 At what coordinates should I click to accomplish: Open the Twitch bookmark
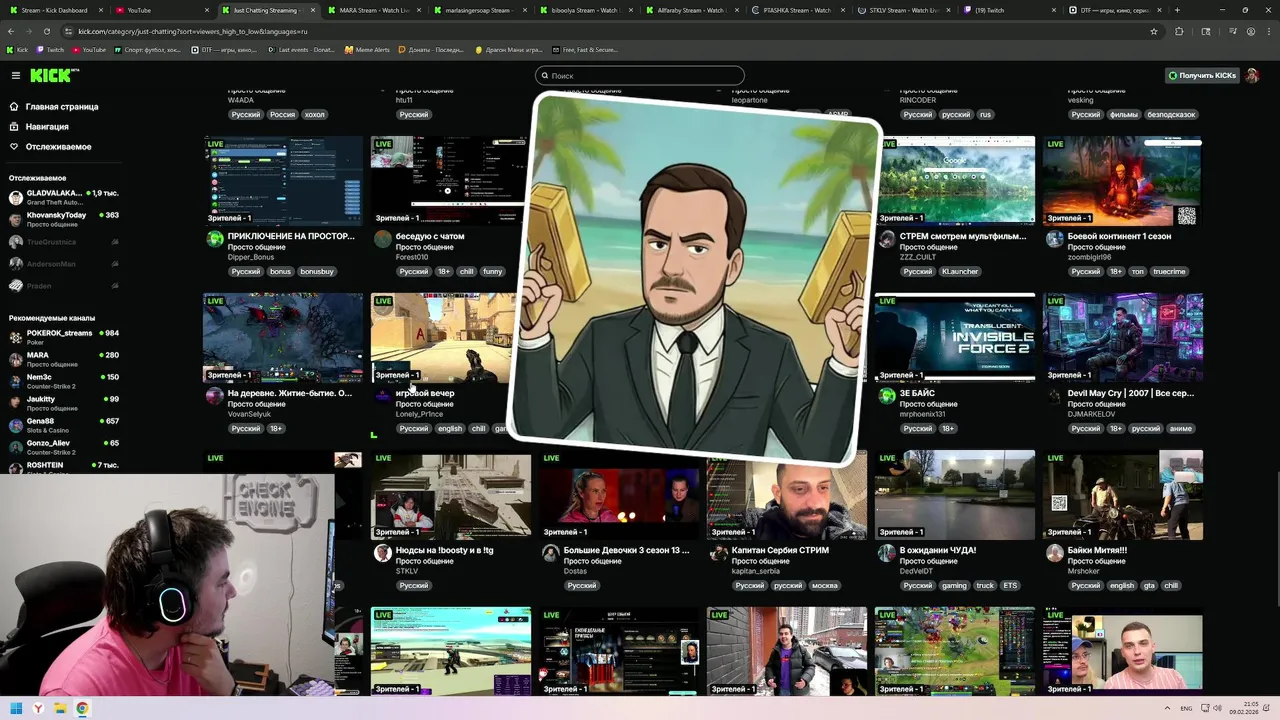click(x=50, y=49)
